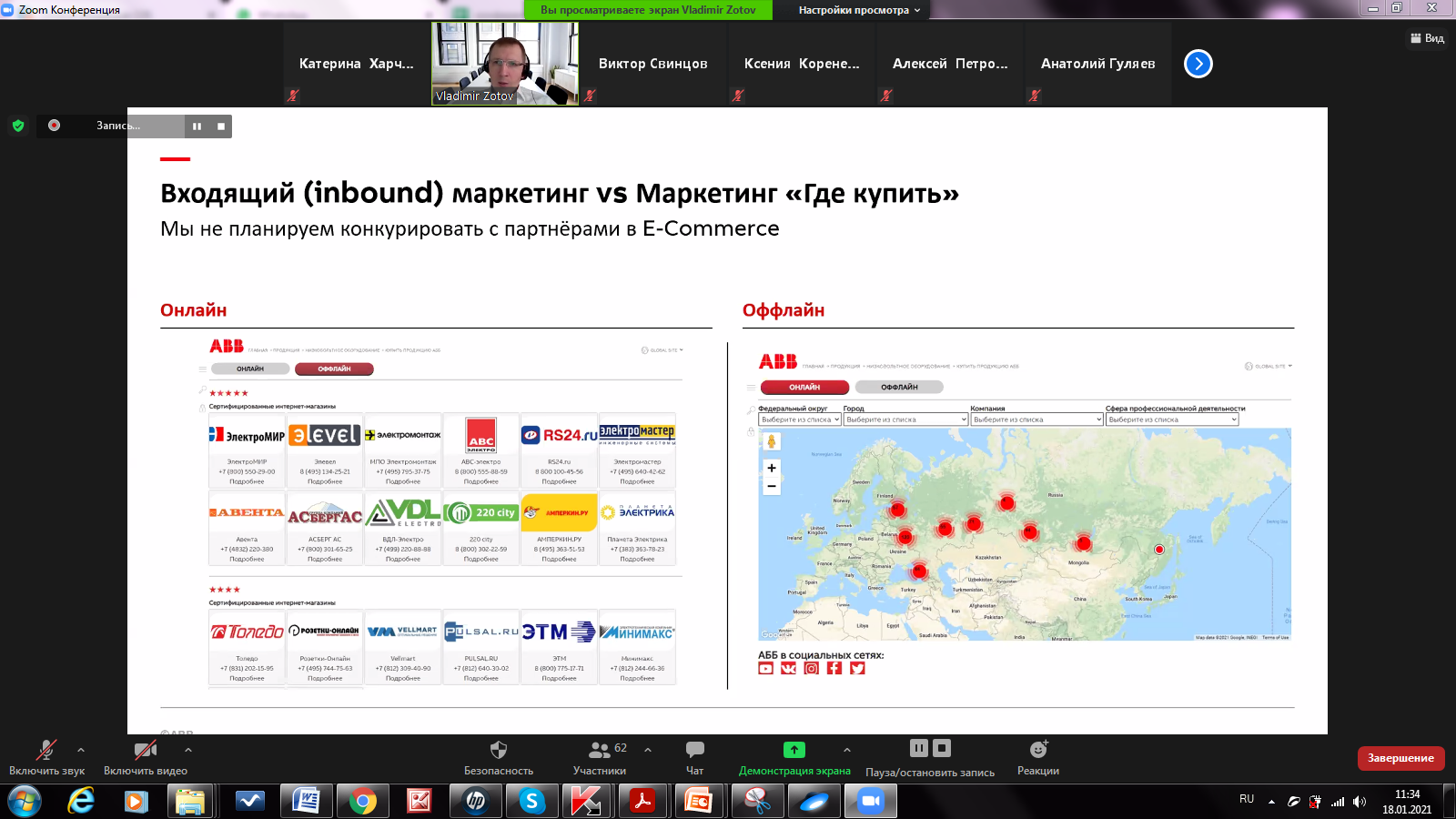
Task: Open the view settings (Настройки просмотра) dropdown
Action: (859, 10)
